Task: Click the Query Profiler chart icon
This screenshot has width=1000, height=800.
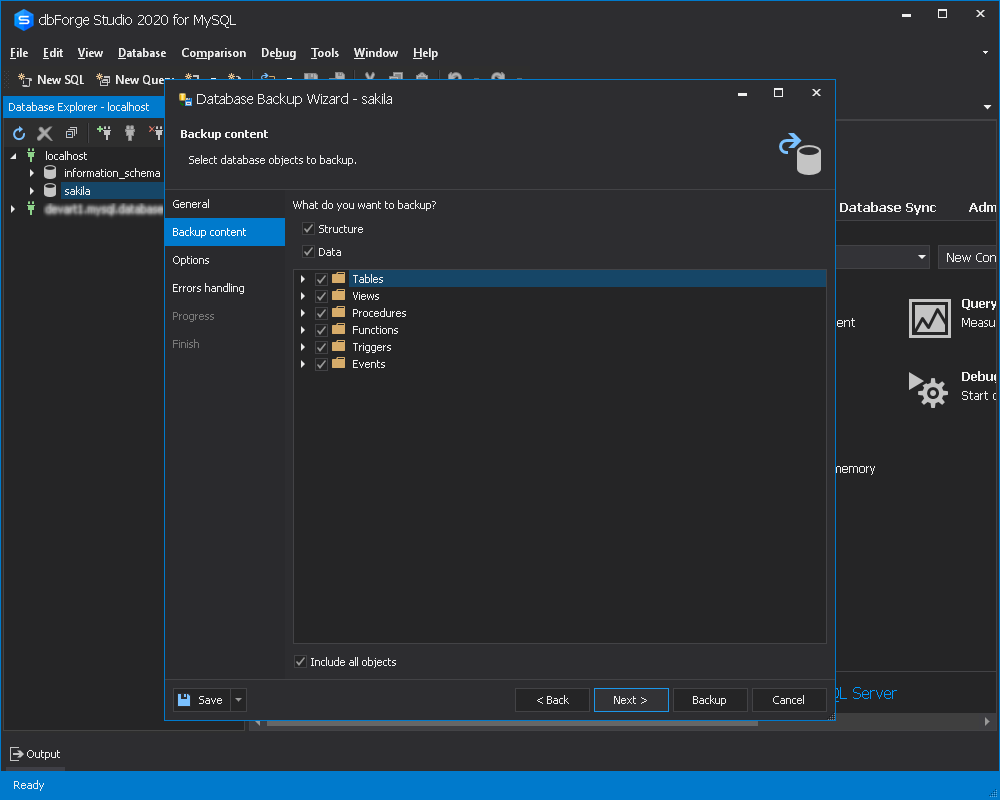Action: click(x=929, y=318)
